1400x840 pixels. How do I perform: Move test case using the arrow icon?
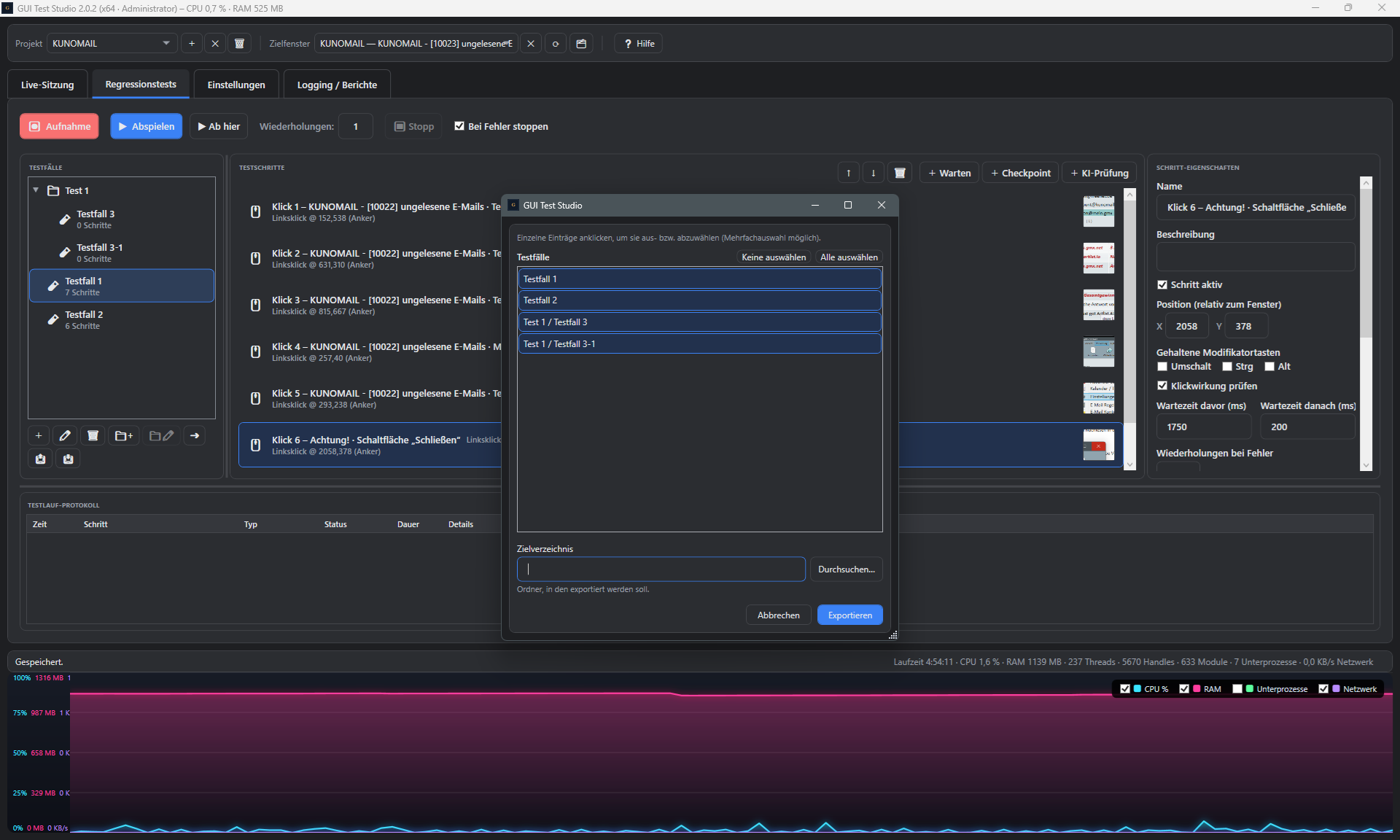coord(195,436)
